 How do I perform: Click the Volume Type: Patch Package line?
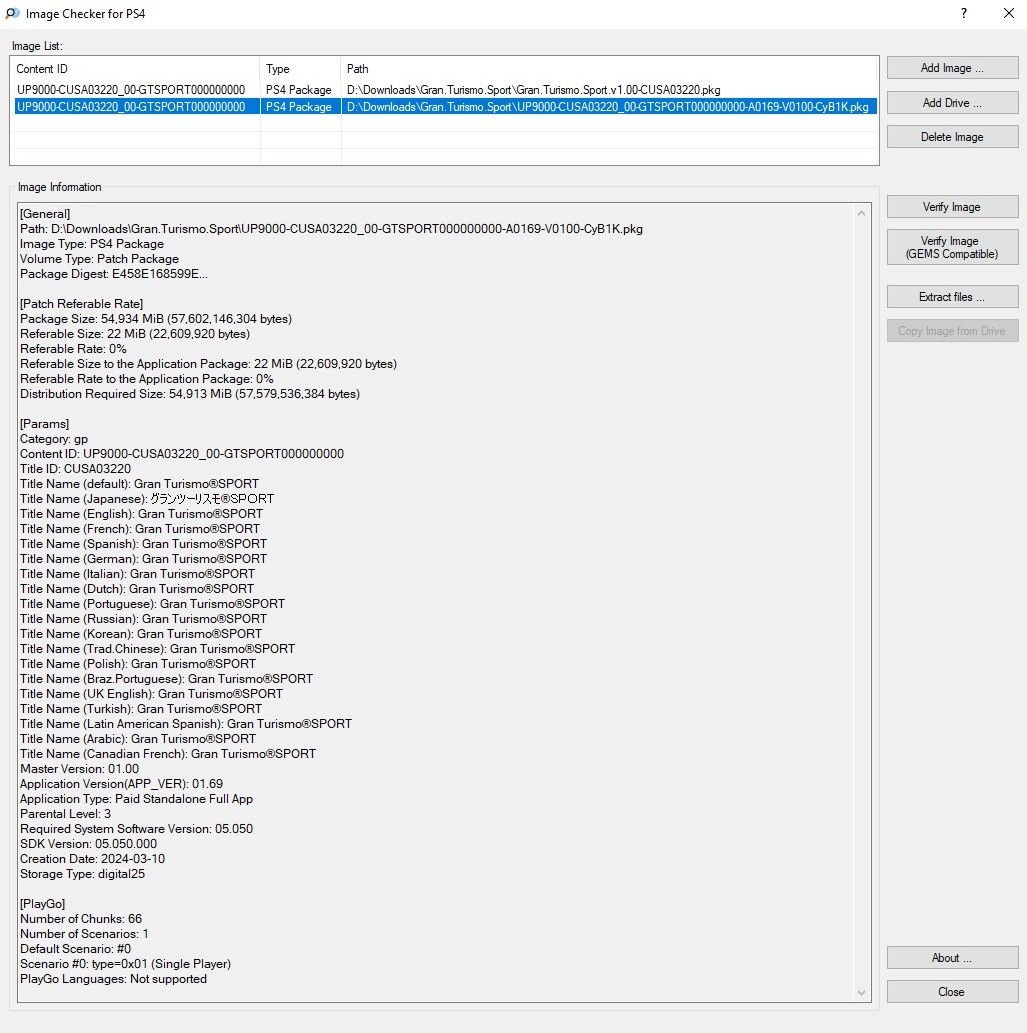tap(99, 259)
